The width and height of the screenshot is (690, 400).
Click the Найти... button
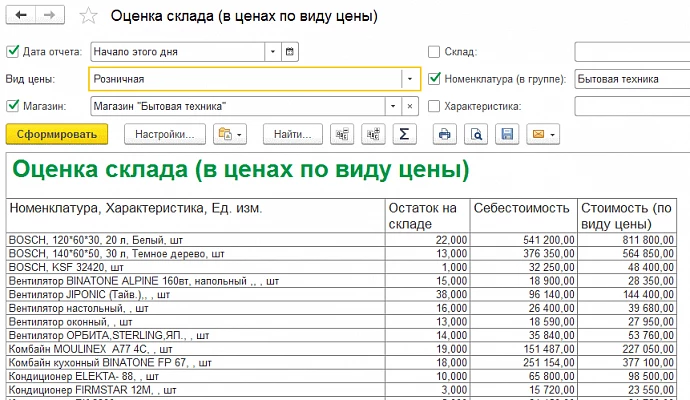(293, 134)
